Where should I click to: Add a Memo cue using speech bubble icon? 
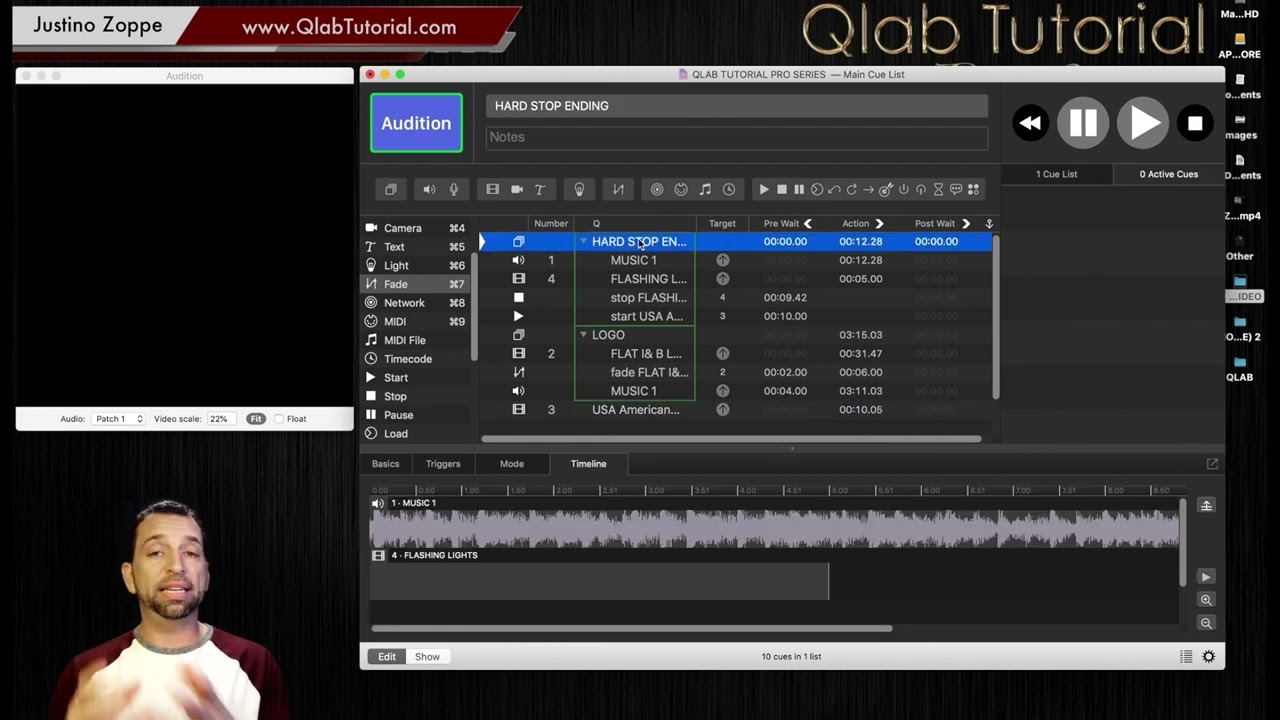click(956, 189)
